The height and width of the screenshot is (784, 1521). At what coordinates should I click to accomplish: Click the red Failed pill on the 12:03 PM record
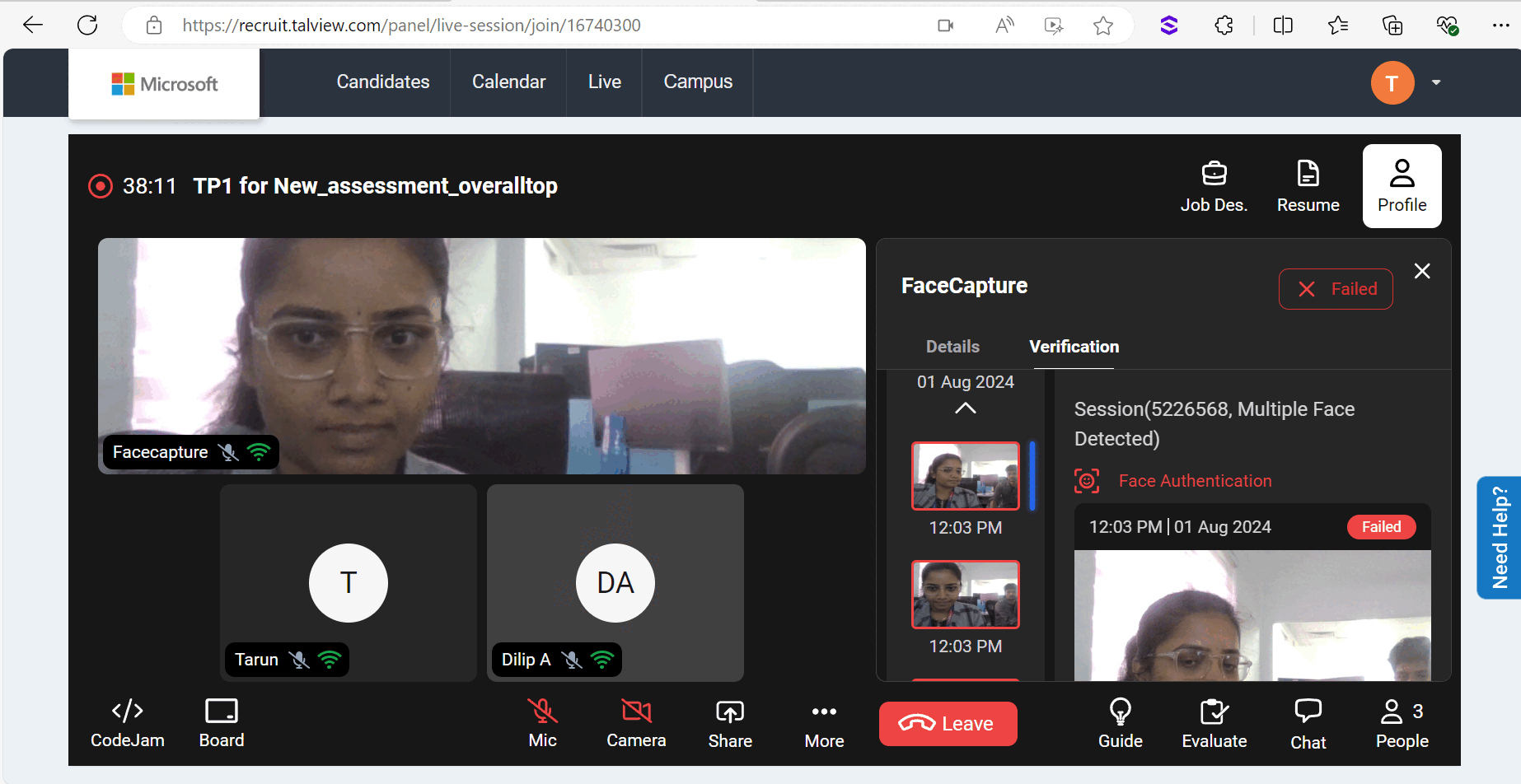[x=1381, y=527]
